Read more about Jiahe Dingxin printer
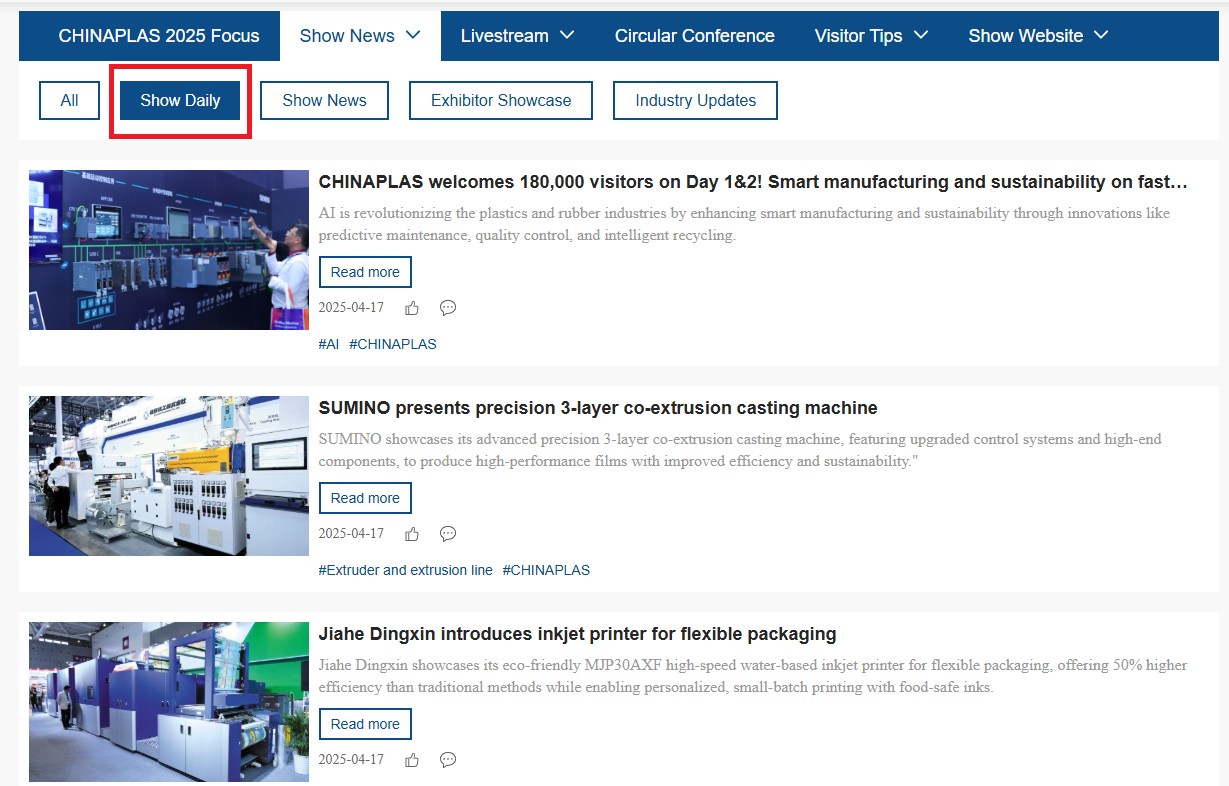 tap(365, 724)
